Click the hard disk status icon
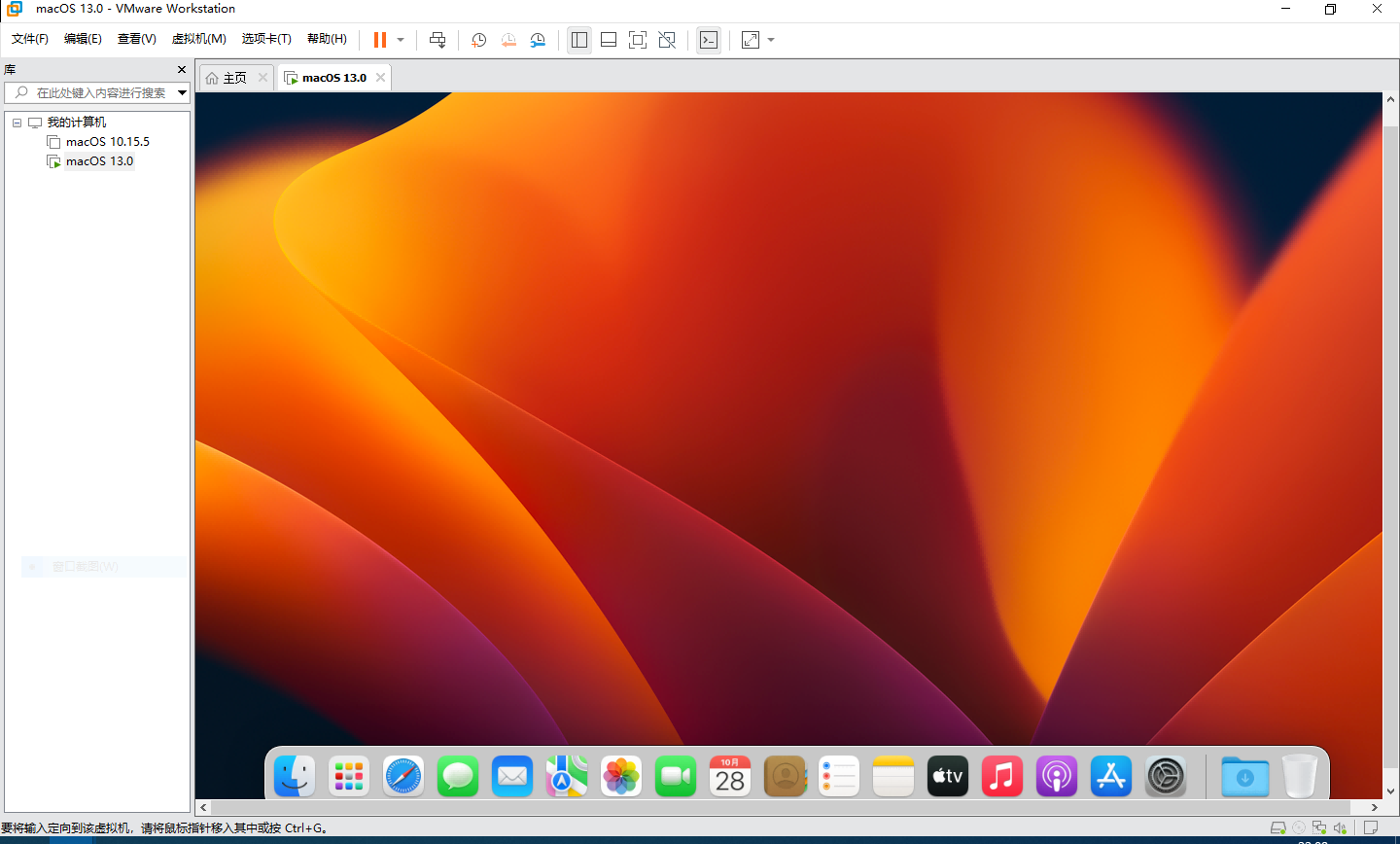Image resolution: width=1400 pixels, height=844 pixels. [x=1278, y=828]
